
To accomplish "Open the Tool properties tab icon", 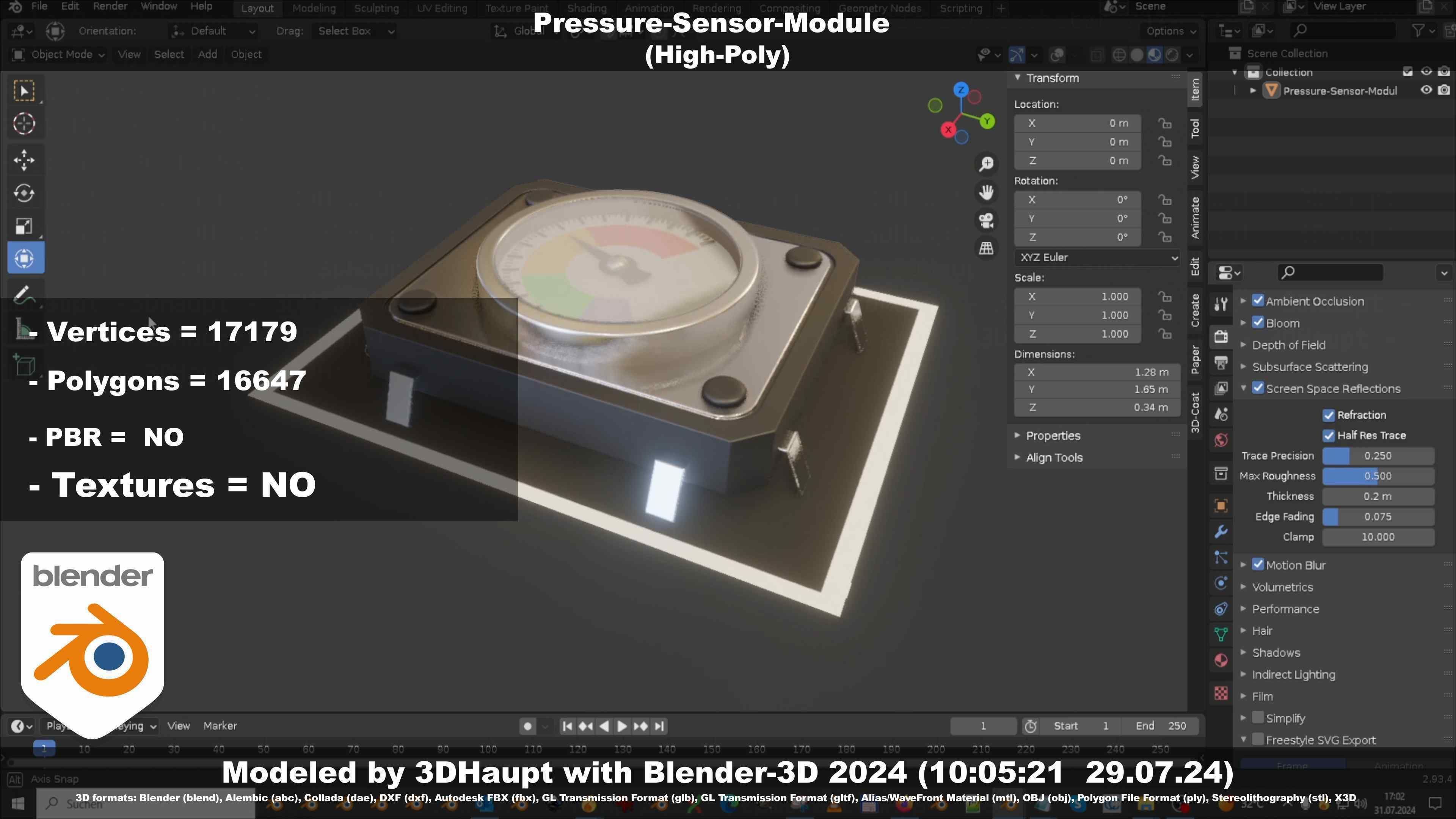I will point(1221,304).
